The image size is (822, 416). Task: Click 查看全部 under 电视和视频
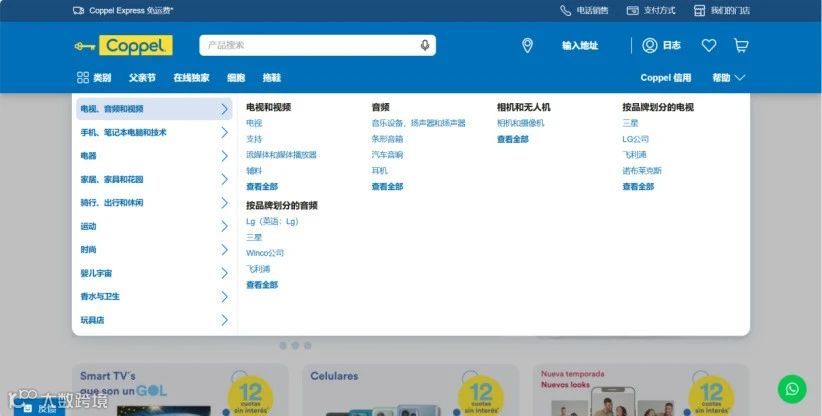(x=262, y=187)
